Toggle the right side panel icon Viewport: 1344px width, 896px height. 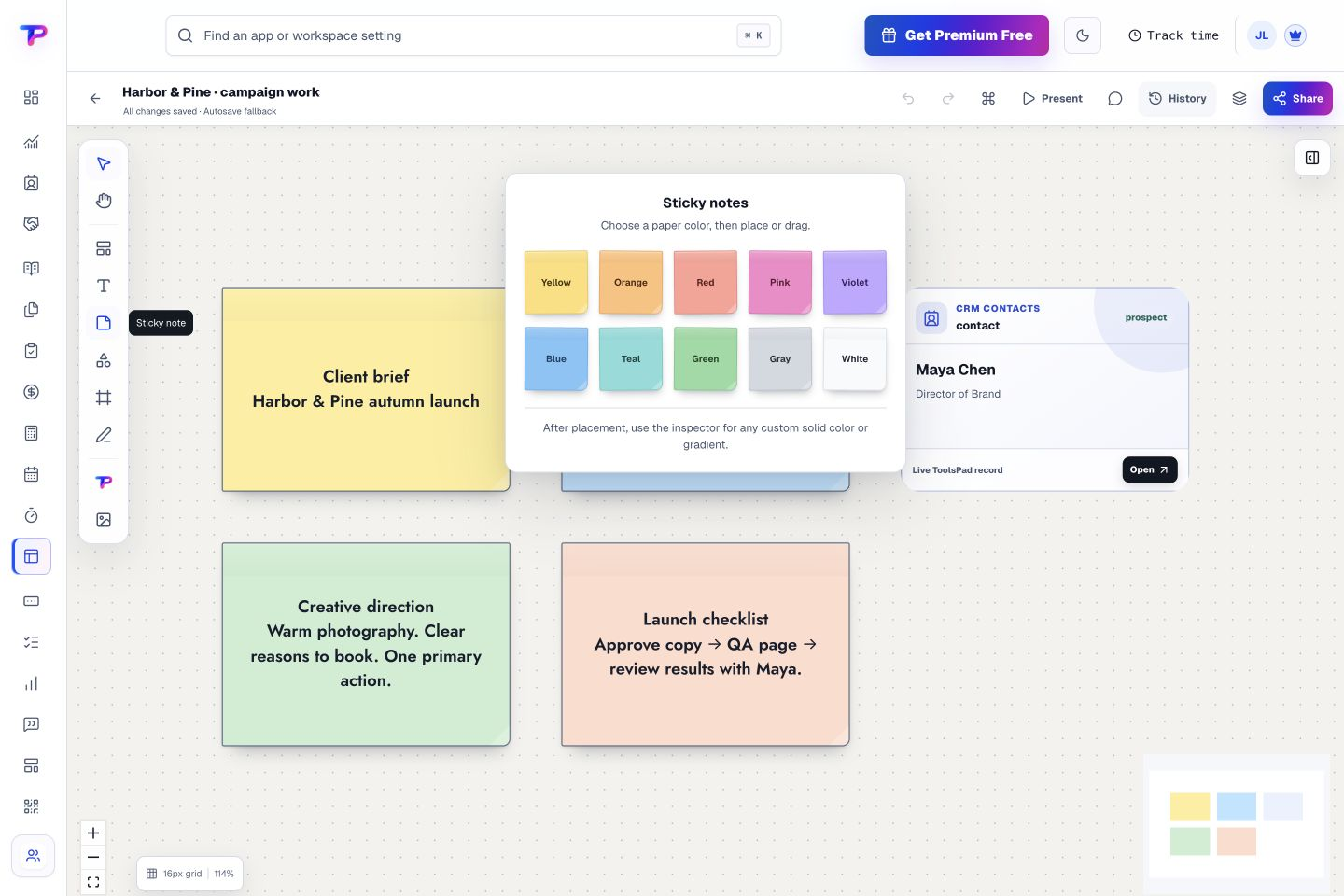(1312, 158)
